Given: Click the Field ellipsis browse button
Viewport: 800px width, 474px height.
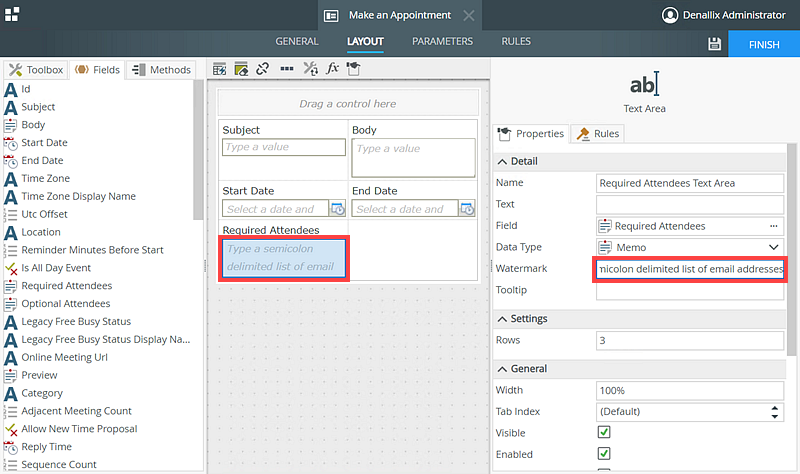Looking at the screenshot, I should pos(773,226).
